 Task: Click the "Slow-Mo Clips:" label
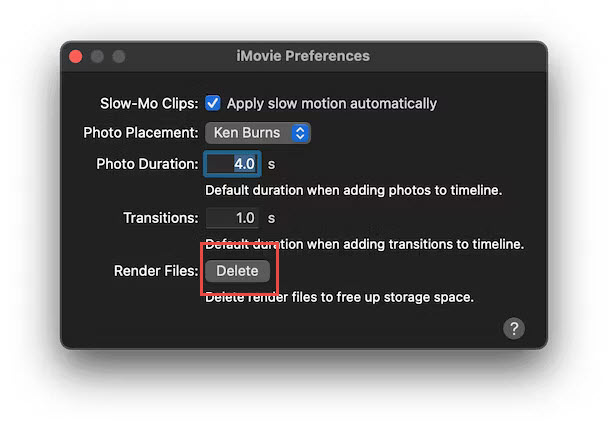coord(148,103)
